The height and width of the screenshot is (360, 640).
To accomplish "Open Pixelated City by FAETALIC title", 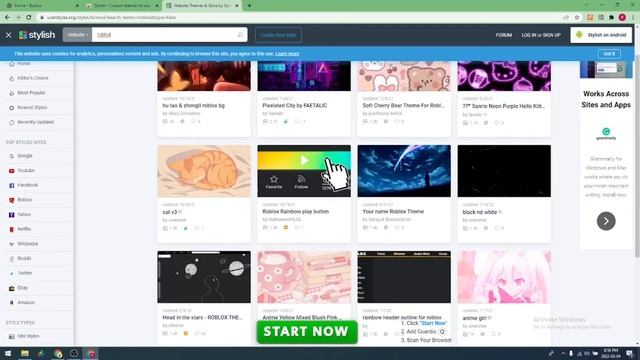I will [x=295, y=105].
